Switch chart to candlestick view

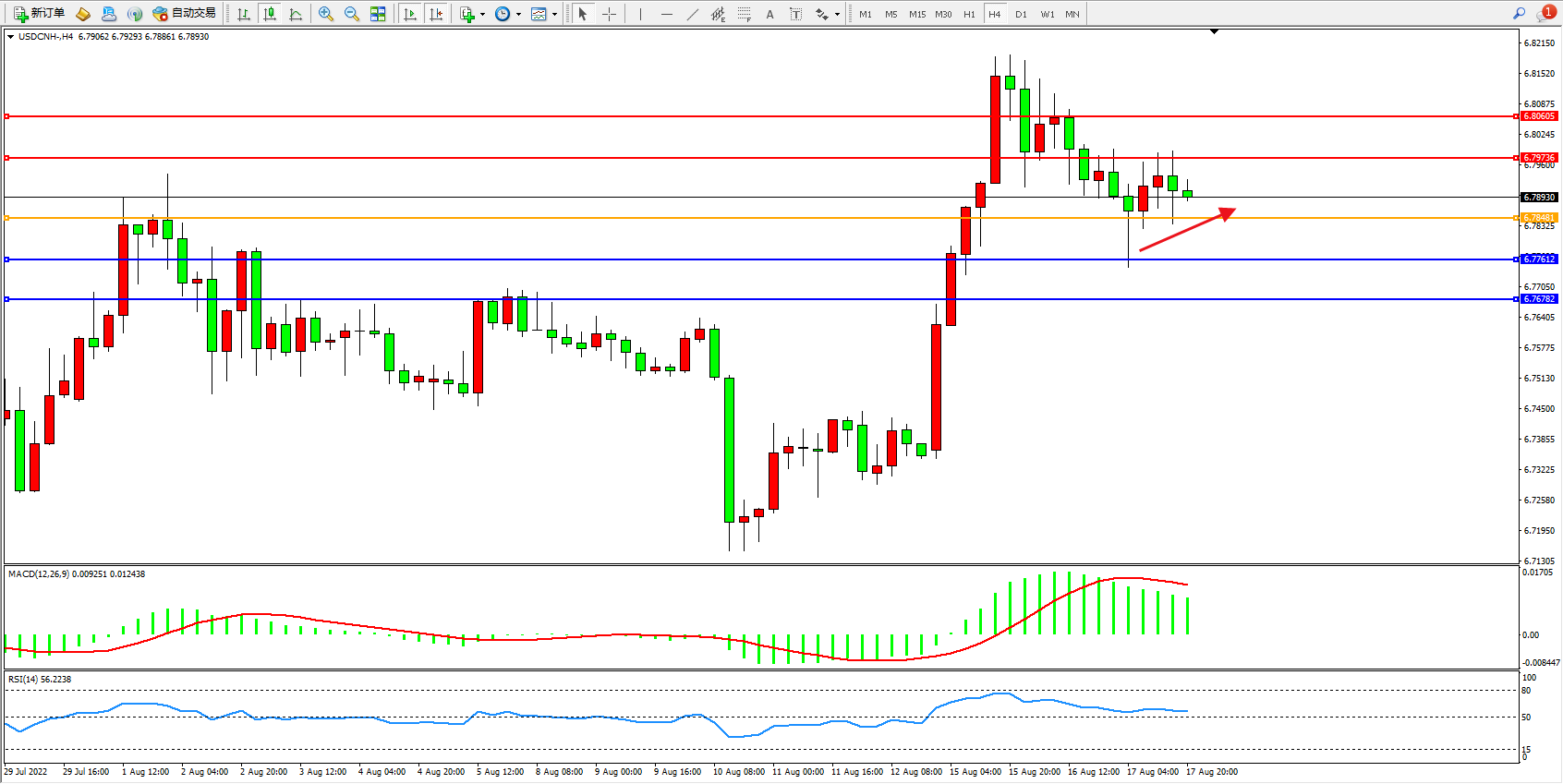[x=270, y=14]
